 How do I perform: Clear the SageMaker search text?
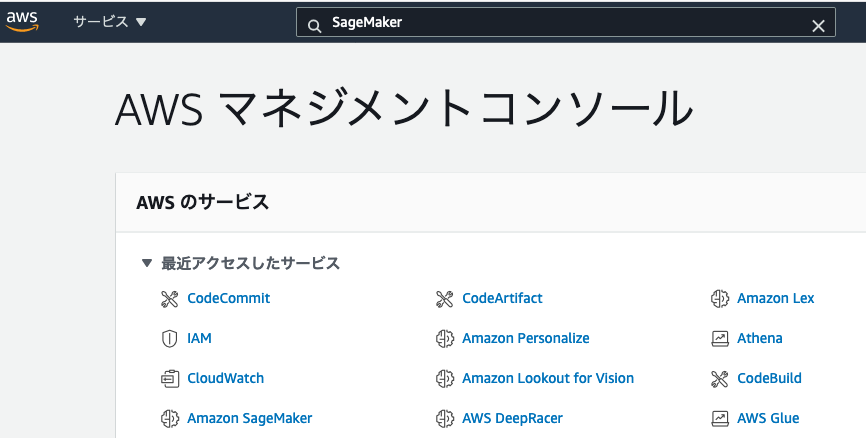tap(818, 25)
